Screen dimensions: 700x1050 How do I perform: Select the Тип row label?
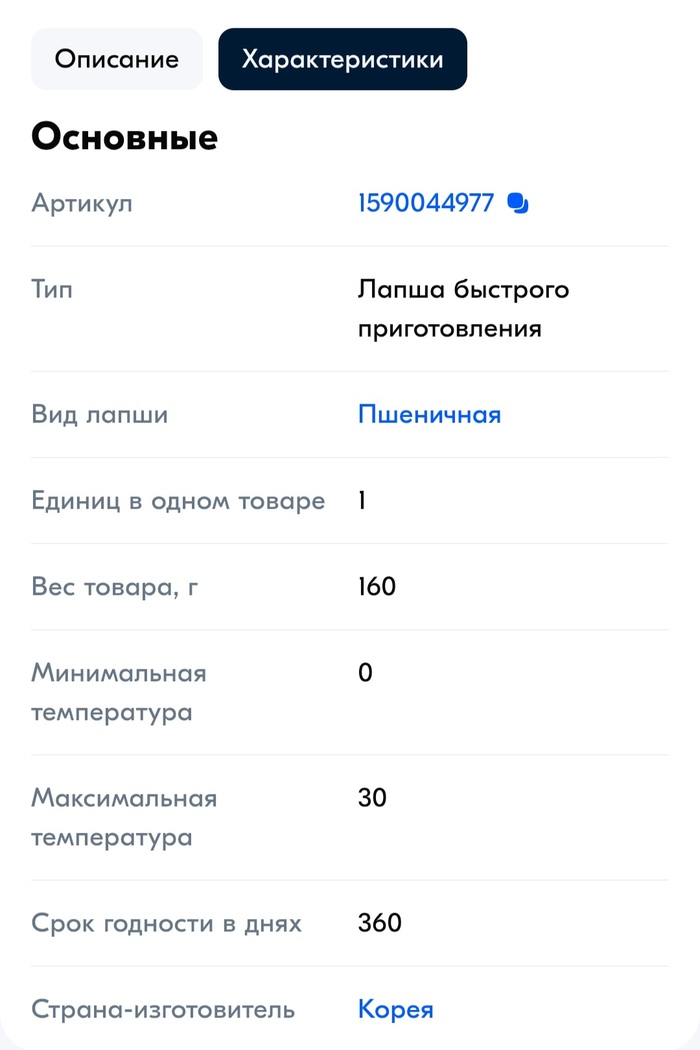52,290
